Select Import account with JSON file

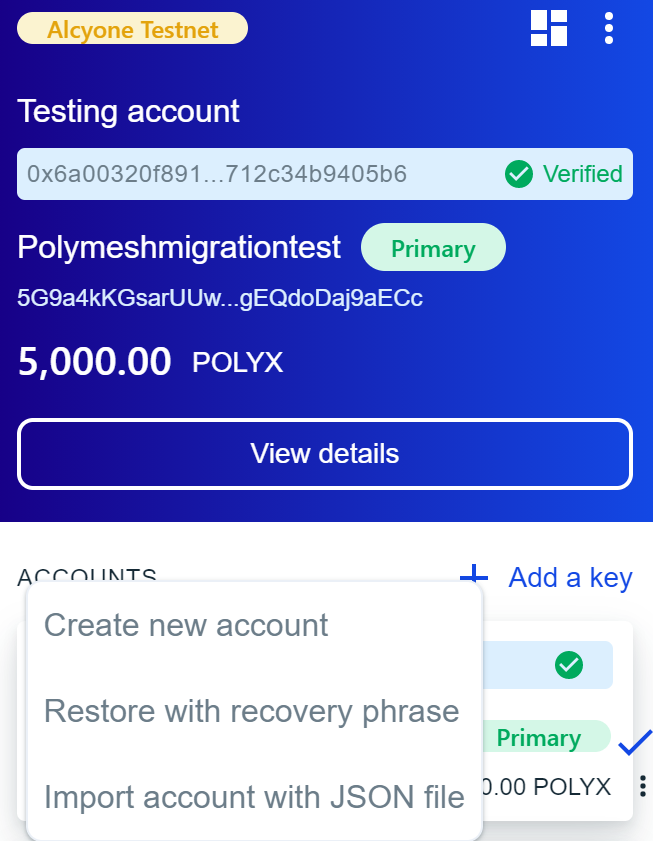coord(254,797)
